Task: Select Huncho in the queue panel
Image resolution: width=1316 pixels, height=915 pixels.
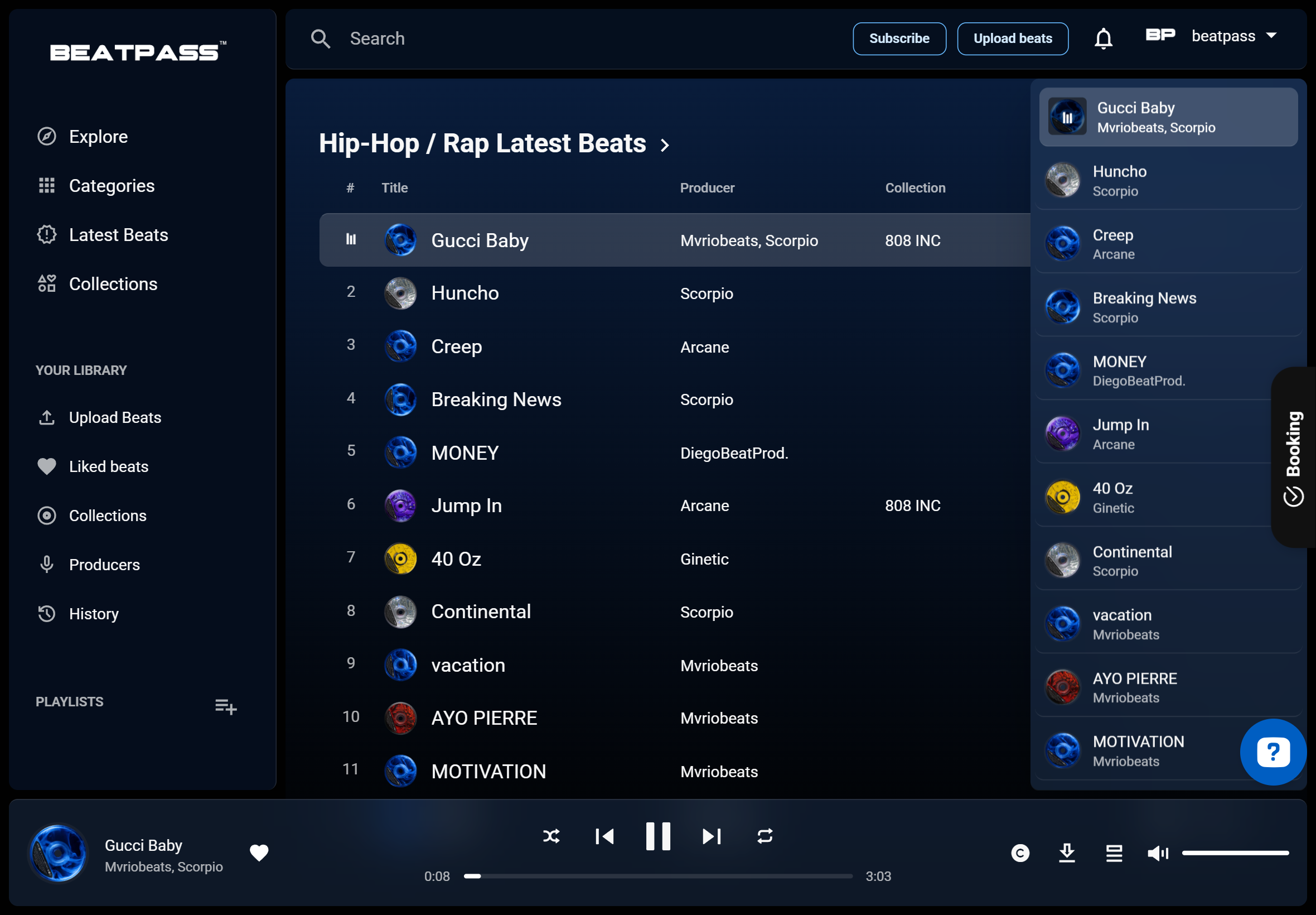Action: click(x=1169, y=181)
